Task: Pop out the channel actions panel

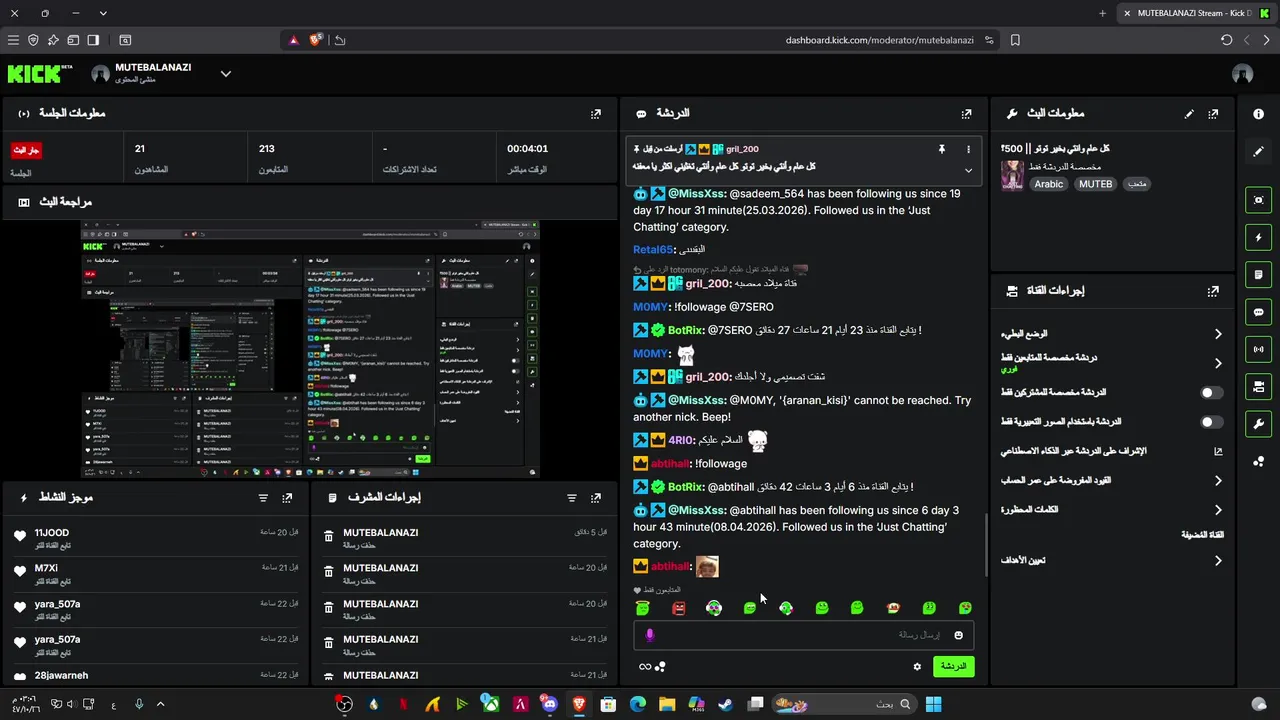Action: [1213, 291]
